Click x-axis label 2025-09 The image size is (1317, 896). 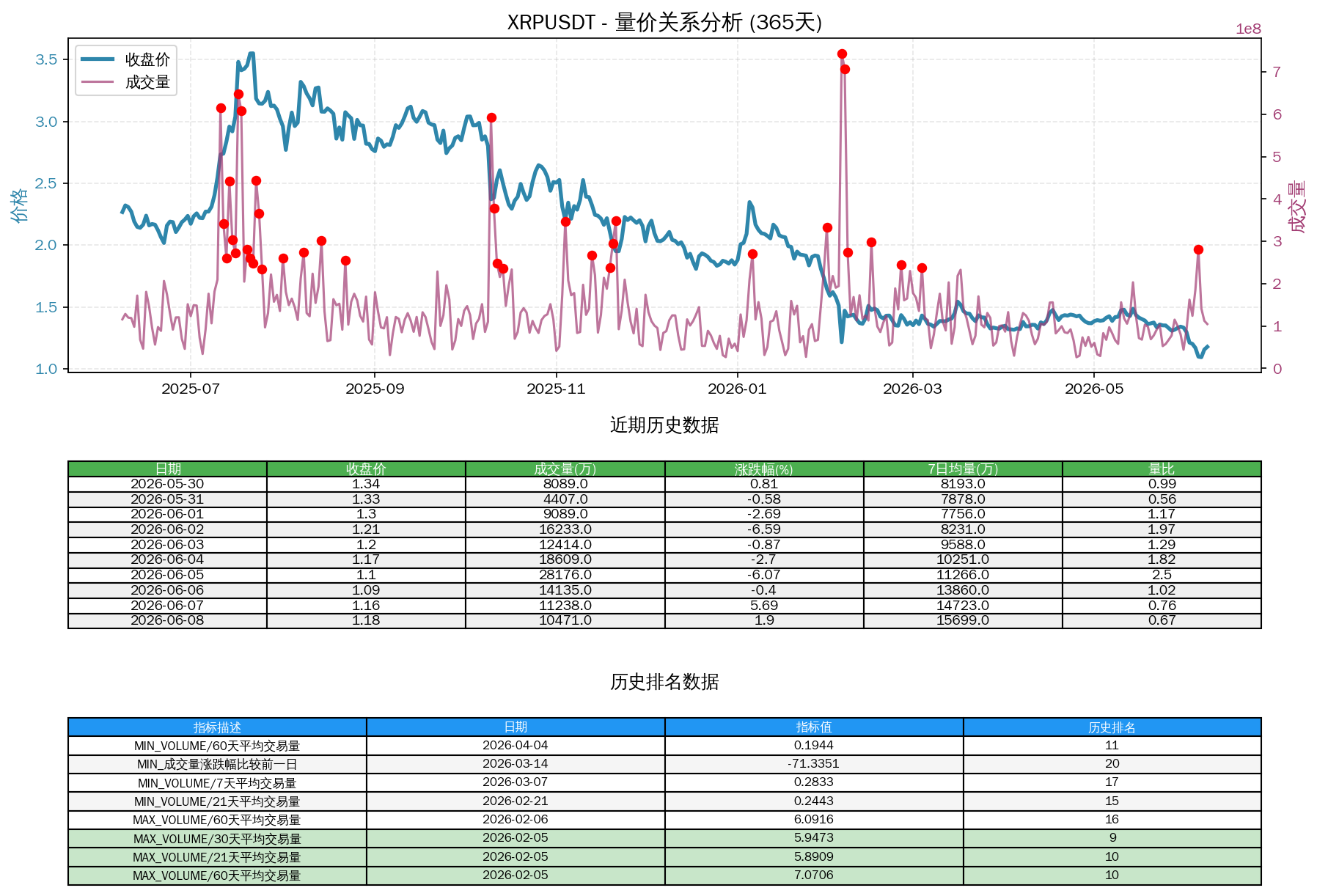[x=375, y=389]
